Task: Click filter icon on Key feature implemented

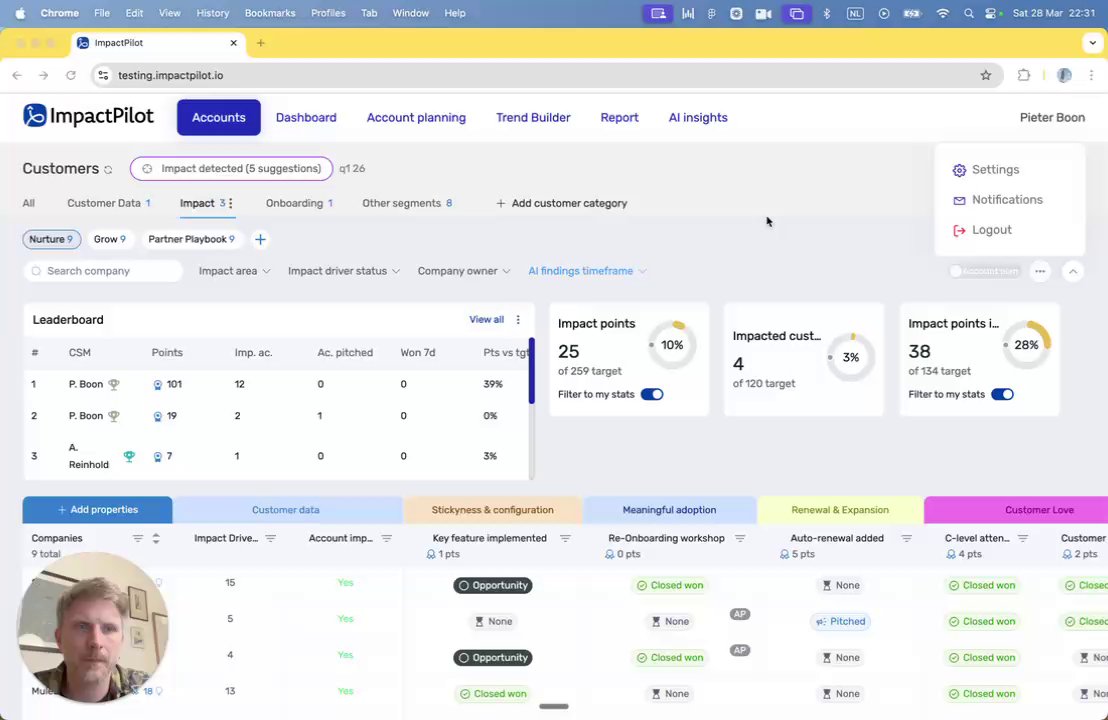Action: 565,538
